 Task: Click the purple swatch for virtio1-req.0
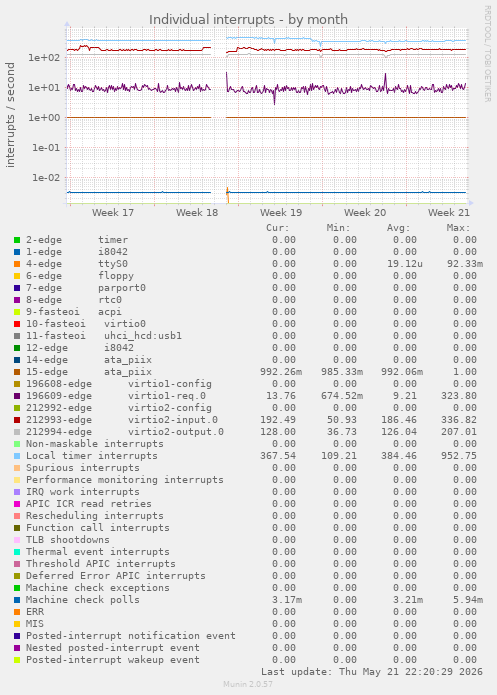17,396
